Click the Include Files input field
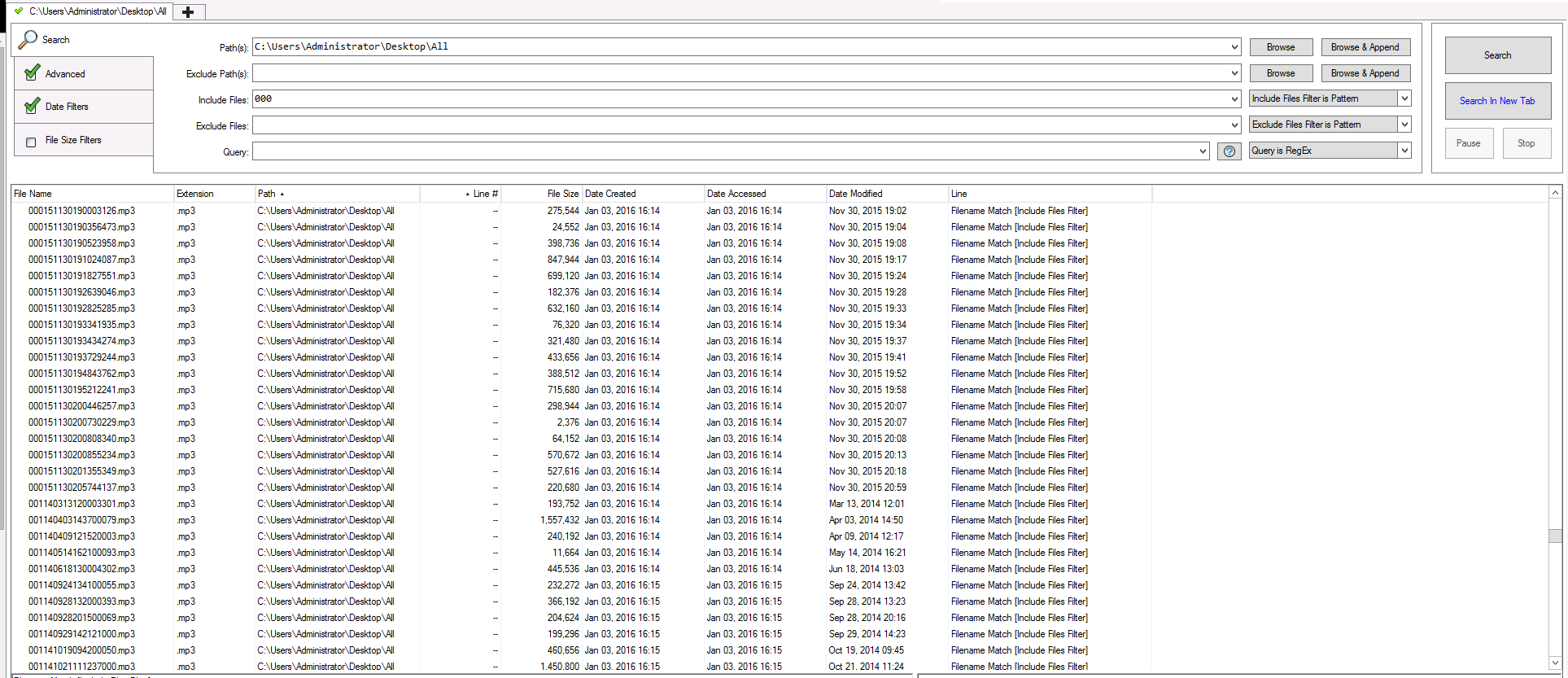 [x=740, y=99]
